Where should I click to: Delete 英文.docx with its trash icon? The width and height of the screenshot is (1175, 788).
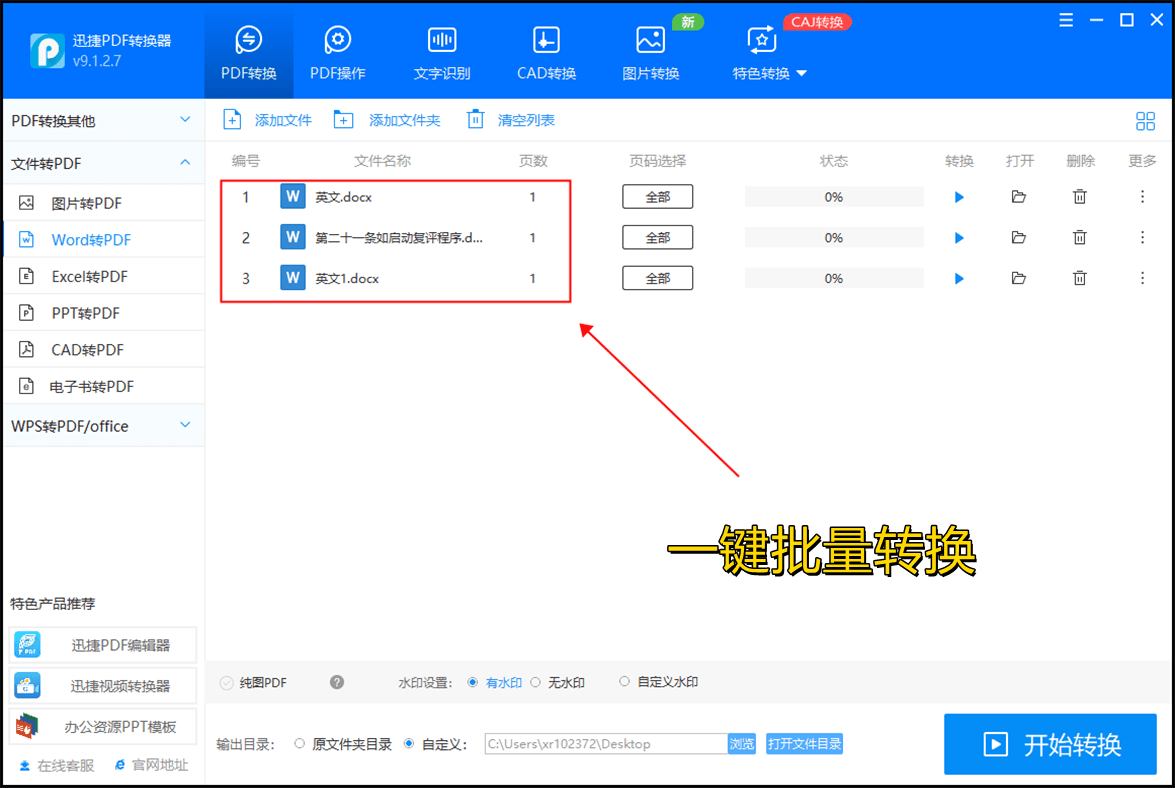coord(1080,197)
